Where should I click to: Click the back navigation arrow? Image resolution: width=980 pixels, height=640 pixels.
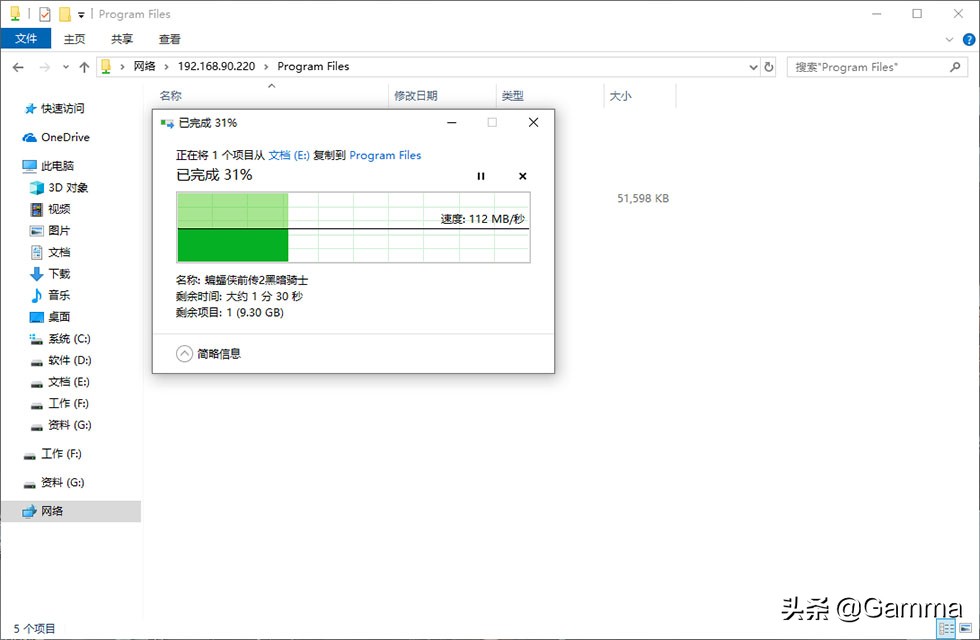coord(17,66)
